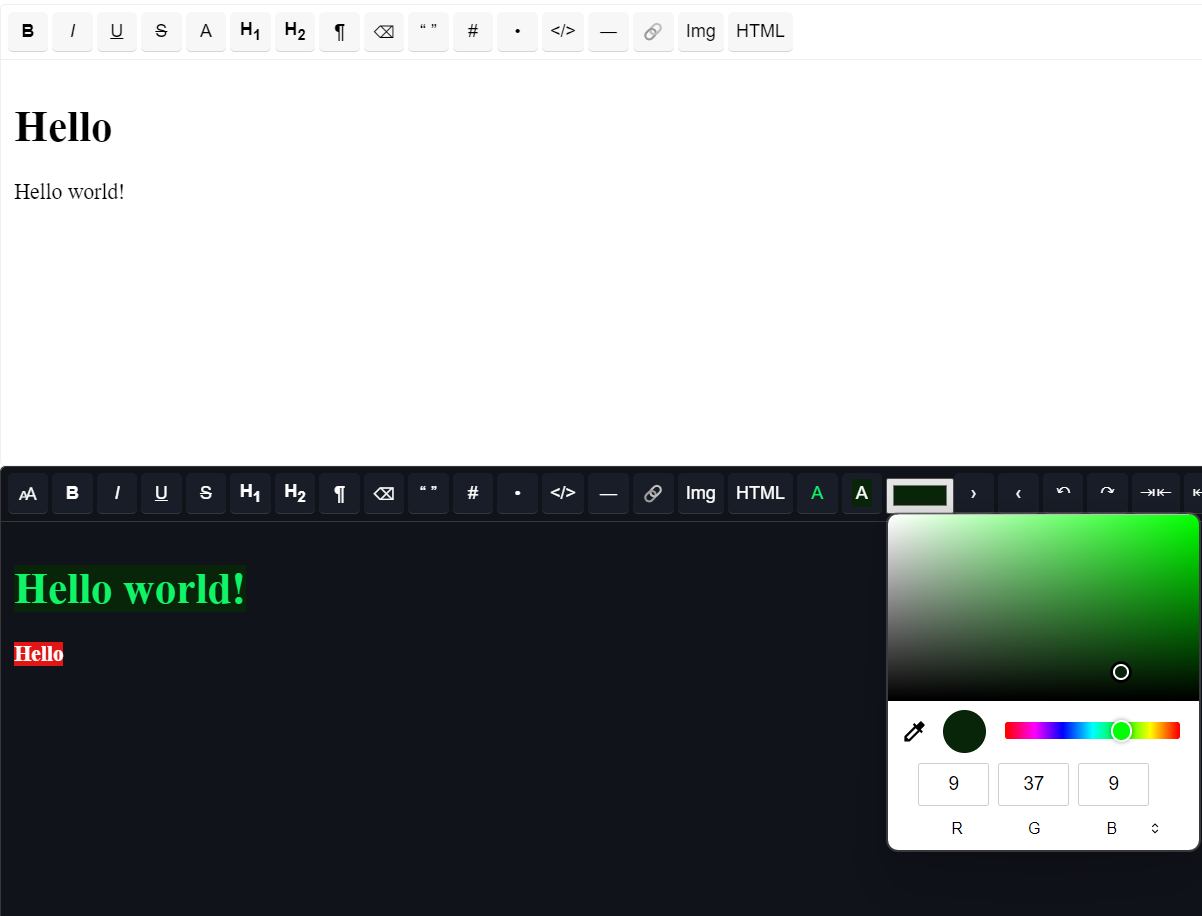This screenshot has height=916, width=1202.
Task: Click the red-highlighted 'Hello' text in the dark editor
Action: coord(39,654)
